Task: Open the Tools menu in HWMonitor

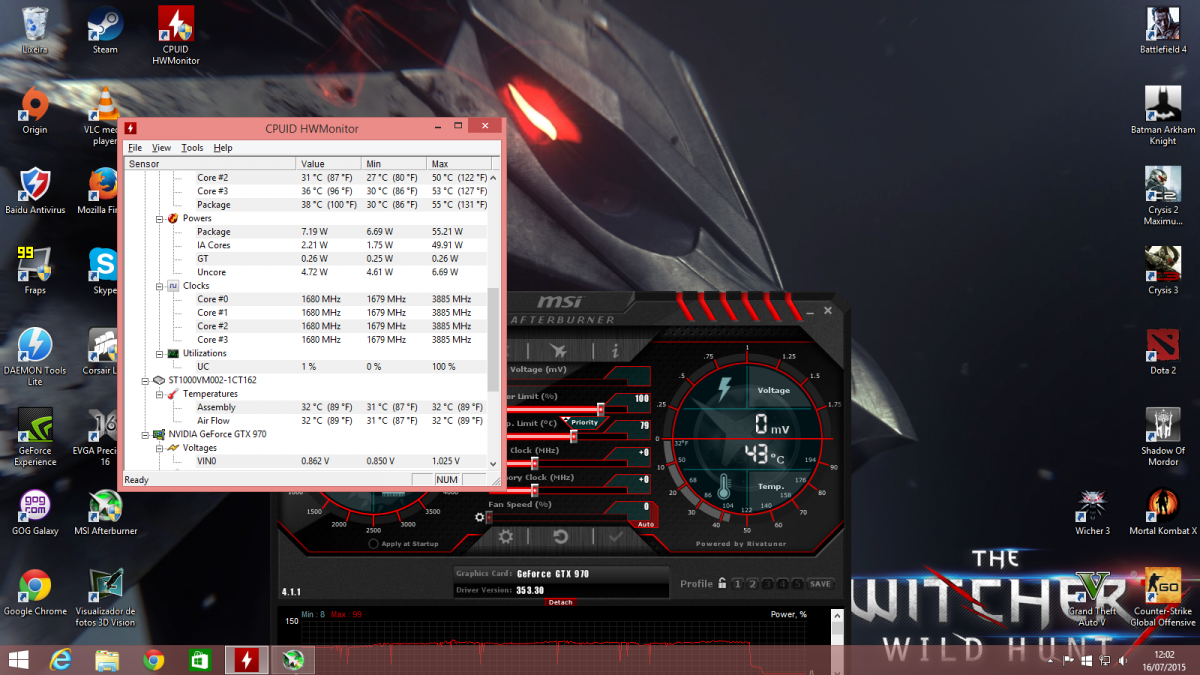Action: click(192, 148)
